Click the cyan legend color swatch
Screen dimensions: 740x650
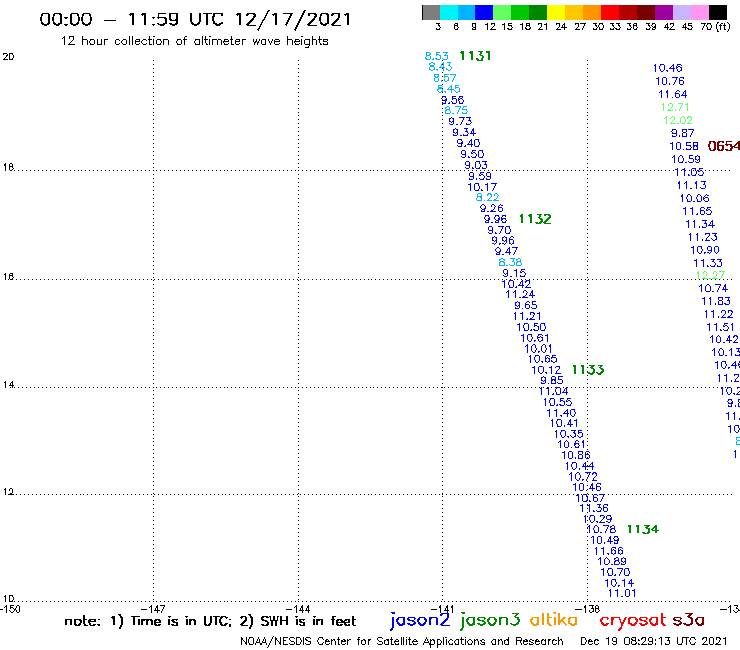coord(449,12)
